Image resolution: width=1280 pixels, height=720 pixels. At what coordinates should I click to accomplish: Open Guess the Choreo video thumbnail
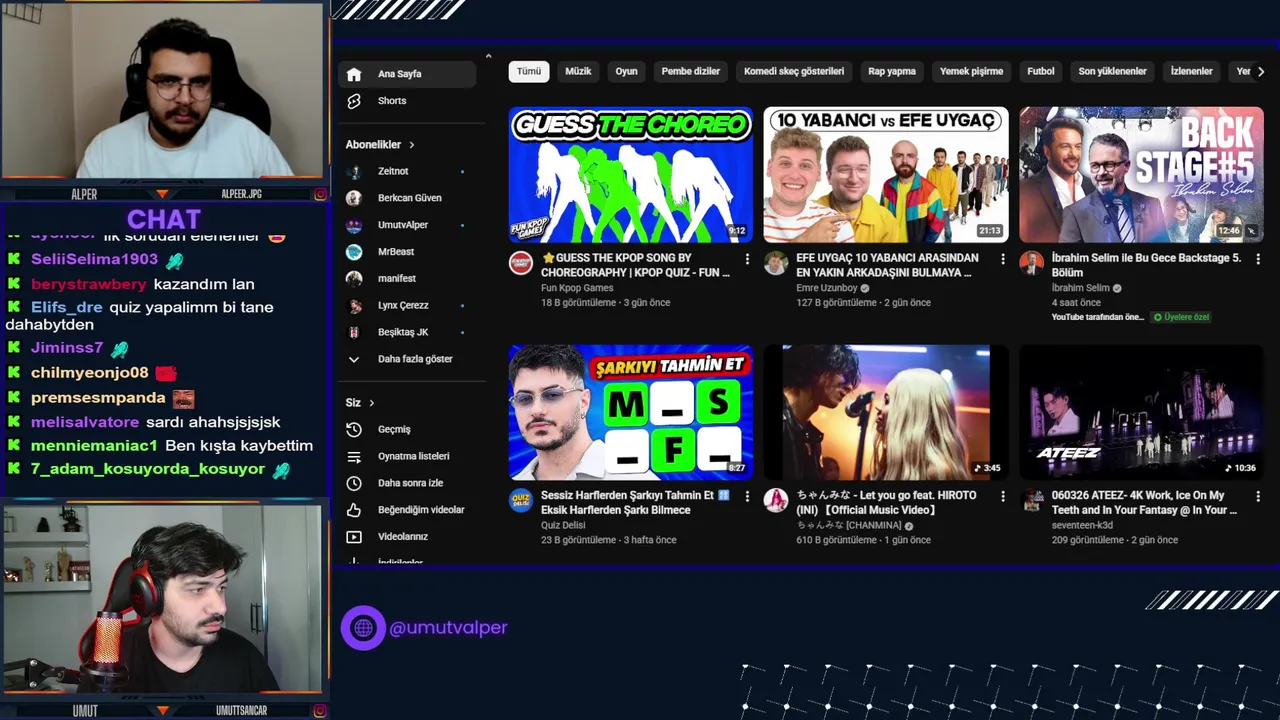(631, 175)
